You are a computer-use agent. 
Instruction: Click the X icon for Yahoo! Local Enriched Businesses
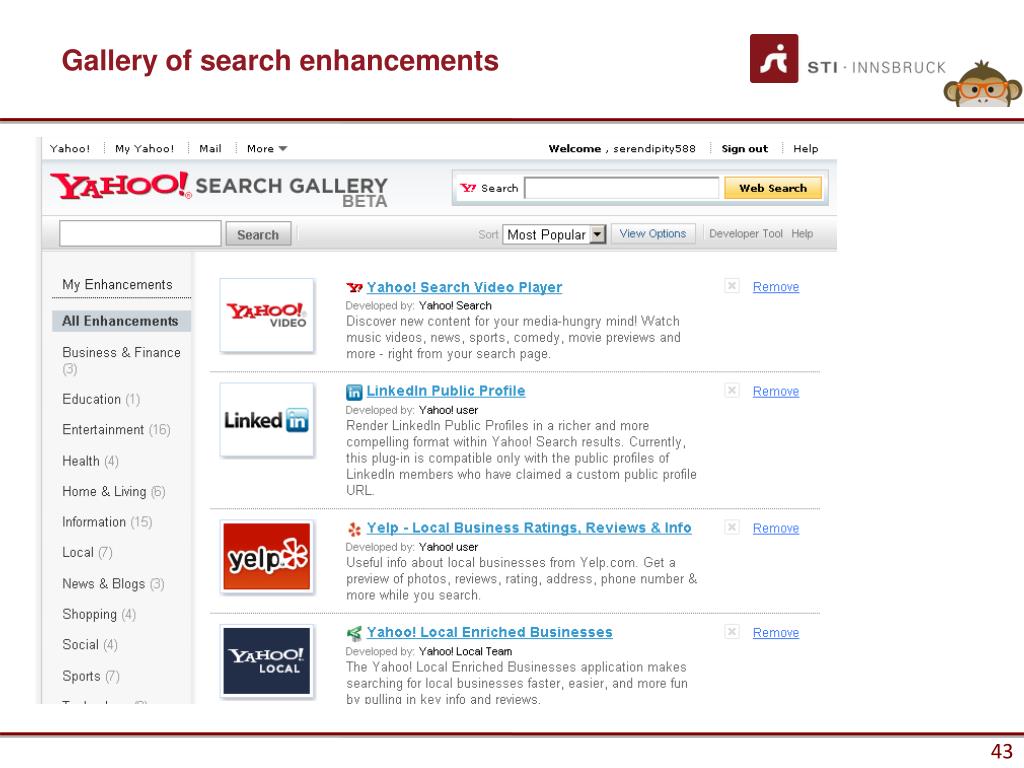coord(732,632)
